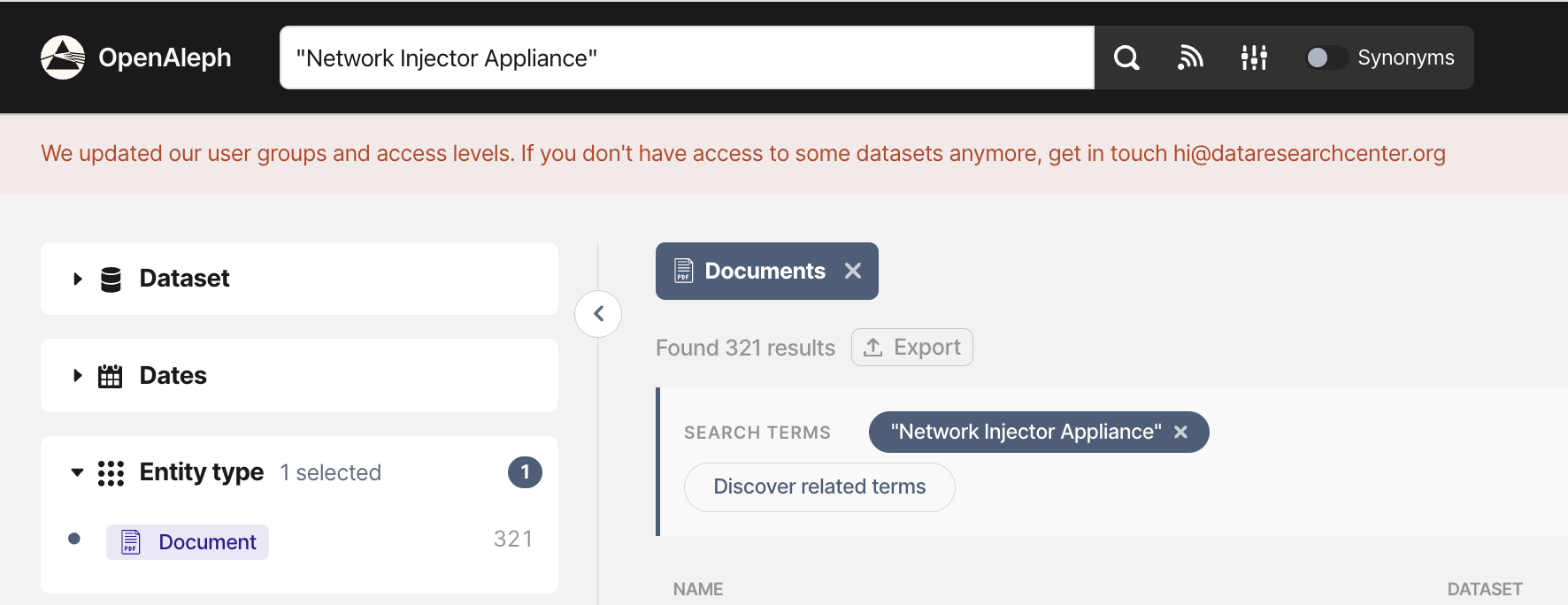Click the search query input field
Viewport: 1568px width, 605px height.
click(x=687, y=57)
